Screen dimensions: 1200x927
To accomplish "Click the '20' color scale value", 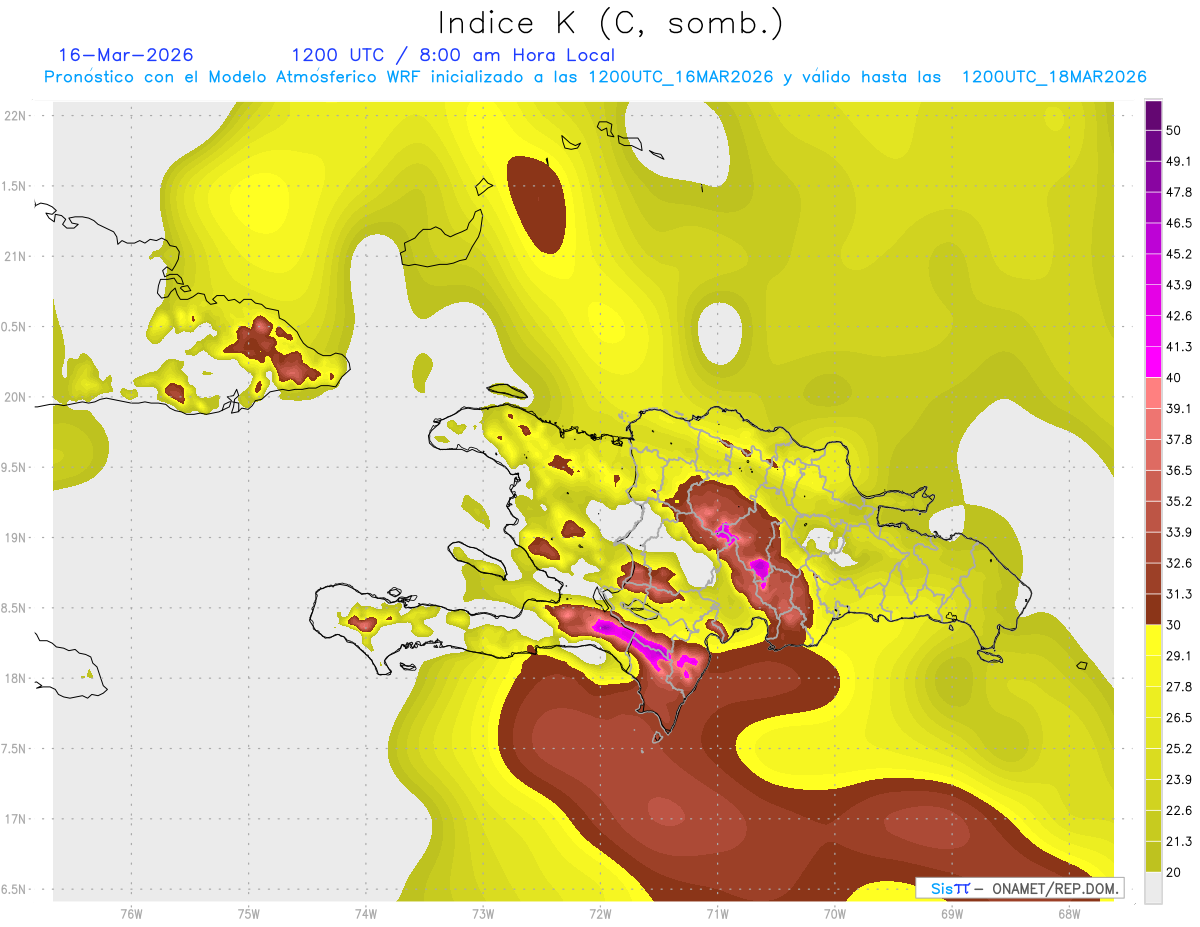I will pyautogui.click(x=1175, y=872).
